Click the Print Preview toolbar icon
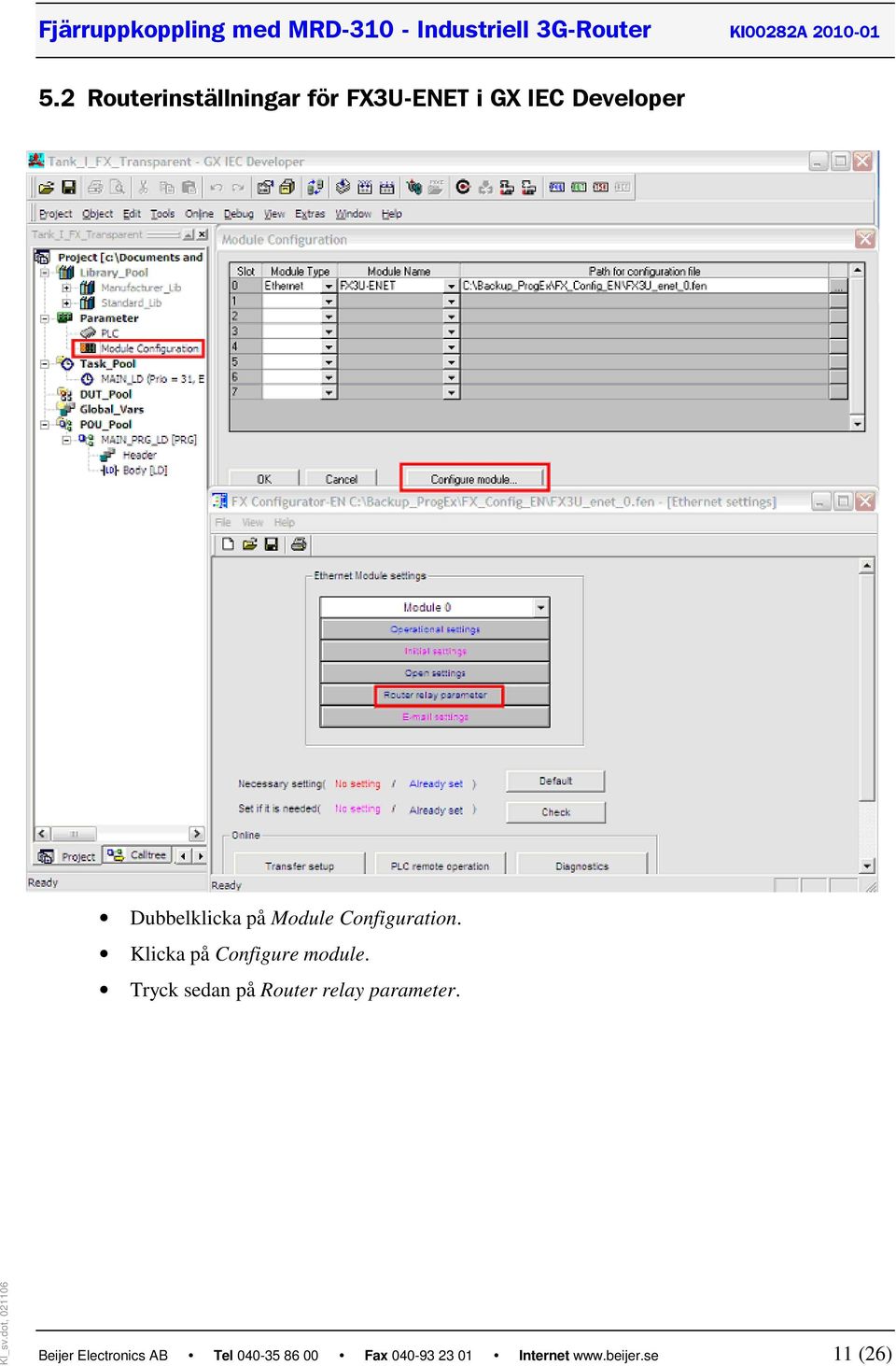This screenshot has height=1366, width=896. click(117, 188)
